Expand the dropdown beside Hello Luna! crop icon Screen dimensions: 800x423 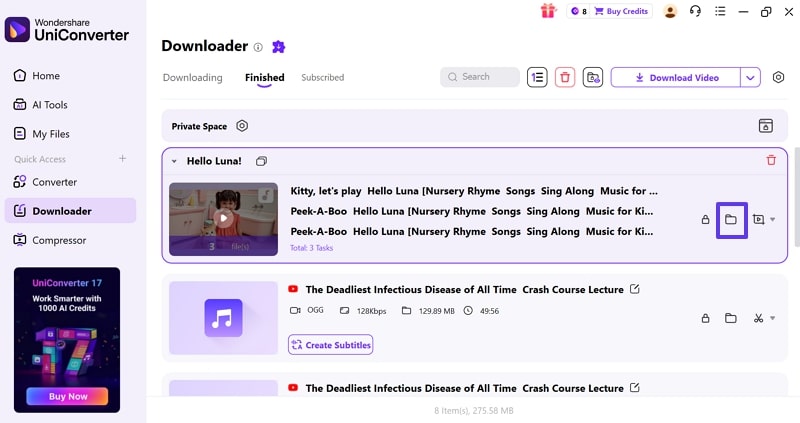pos(772,219)
